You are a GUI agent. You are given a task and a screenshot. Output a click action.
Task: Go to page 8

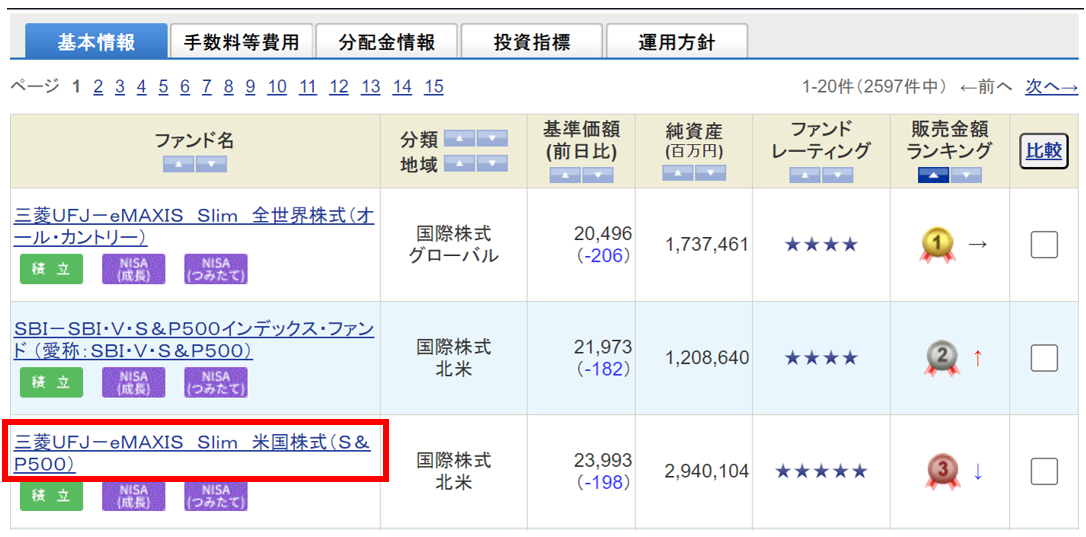[x=229, y=87]
